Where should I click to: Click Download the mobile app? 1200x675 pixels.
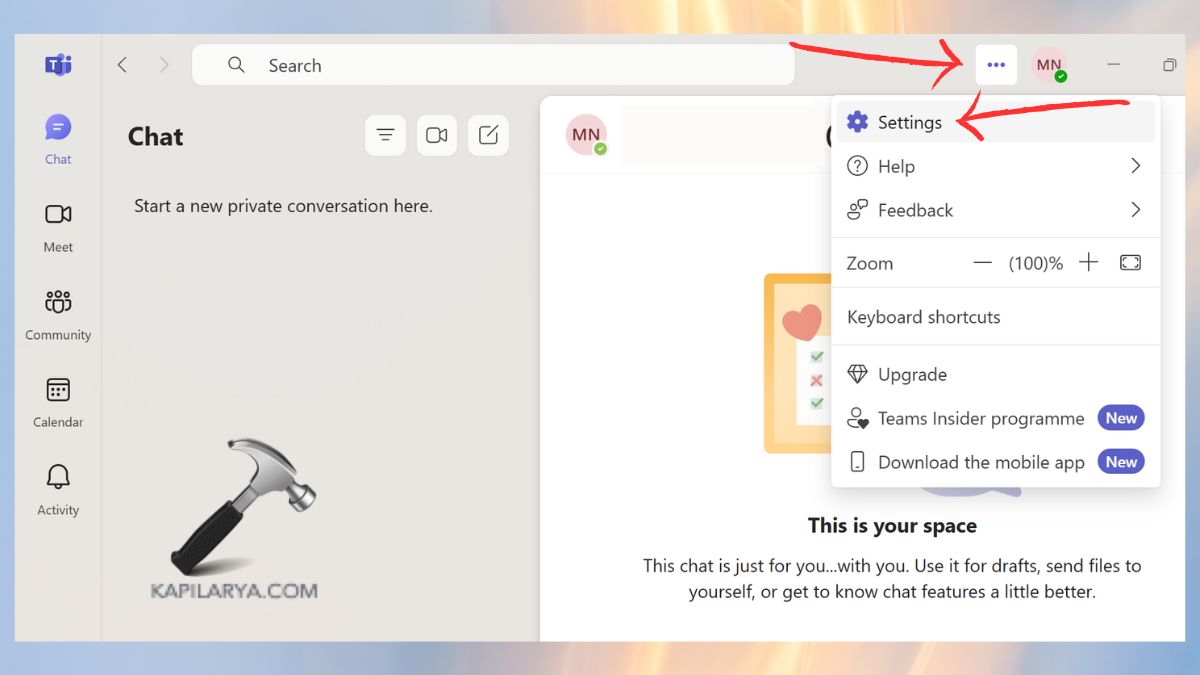[980, 462]
